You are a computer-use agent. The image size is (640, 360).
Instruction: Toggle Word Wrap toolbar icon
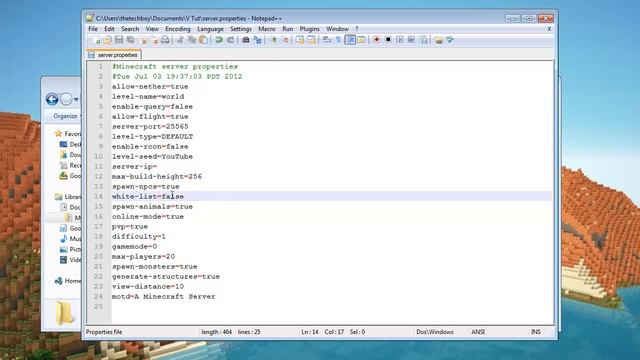tap(327, 40)
